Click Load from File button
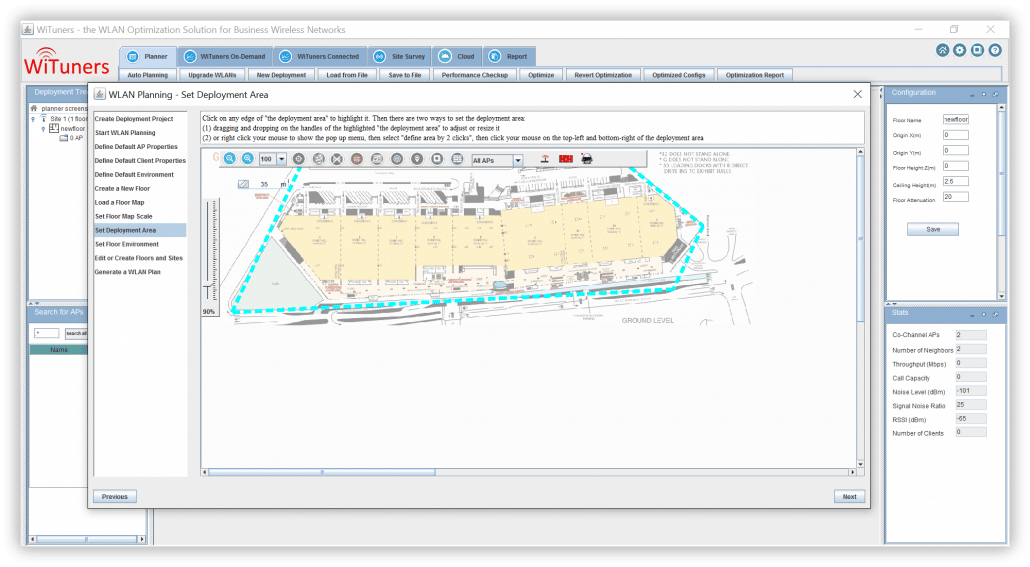This screenshot has height=567, width=1030. (x=347, y=75)
